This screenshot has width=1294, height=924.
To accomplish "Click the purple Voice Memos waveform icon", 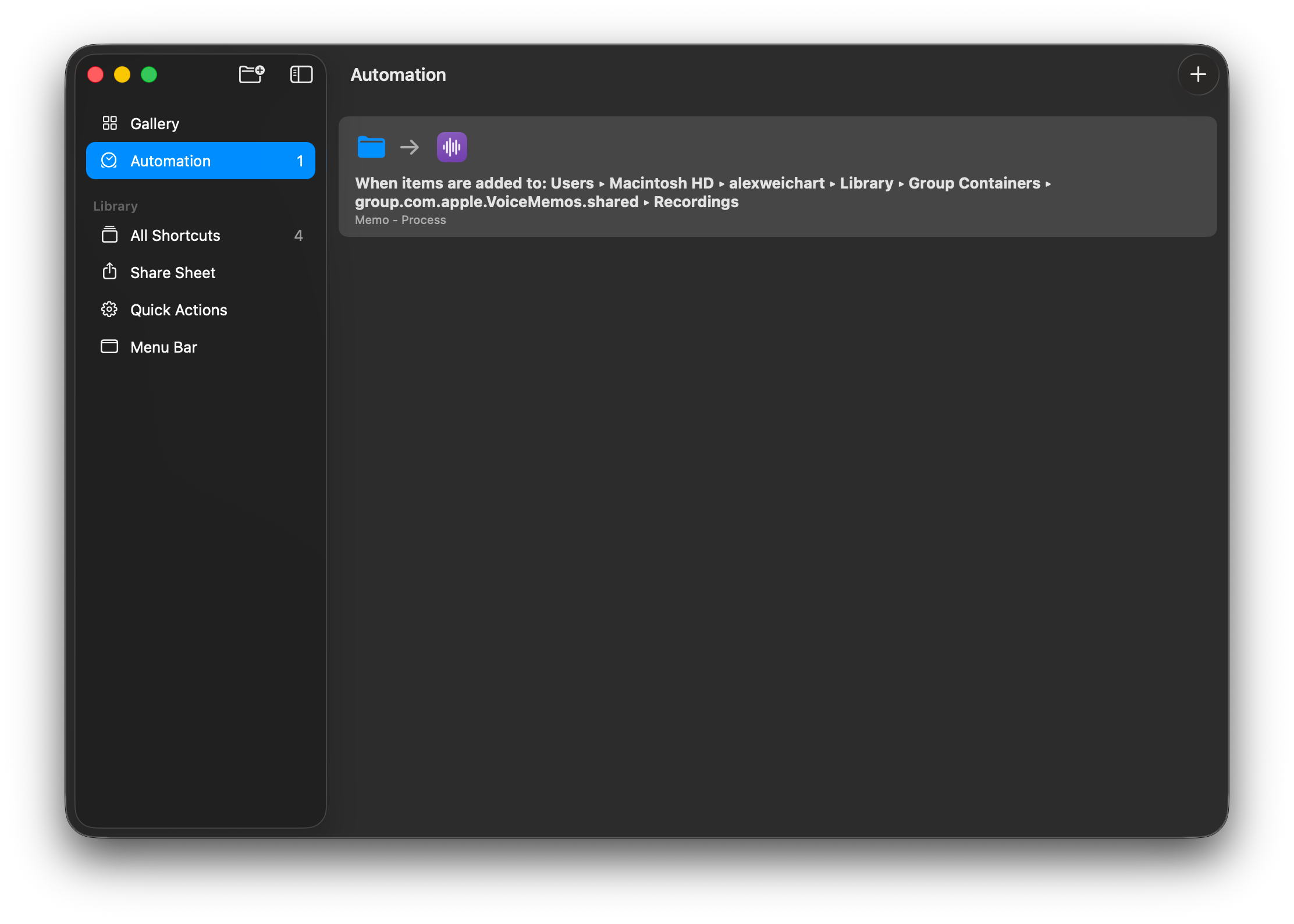I will (x=452, y=147).
